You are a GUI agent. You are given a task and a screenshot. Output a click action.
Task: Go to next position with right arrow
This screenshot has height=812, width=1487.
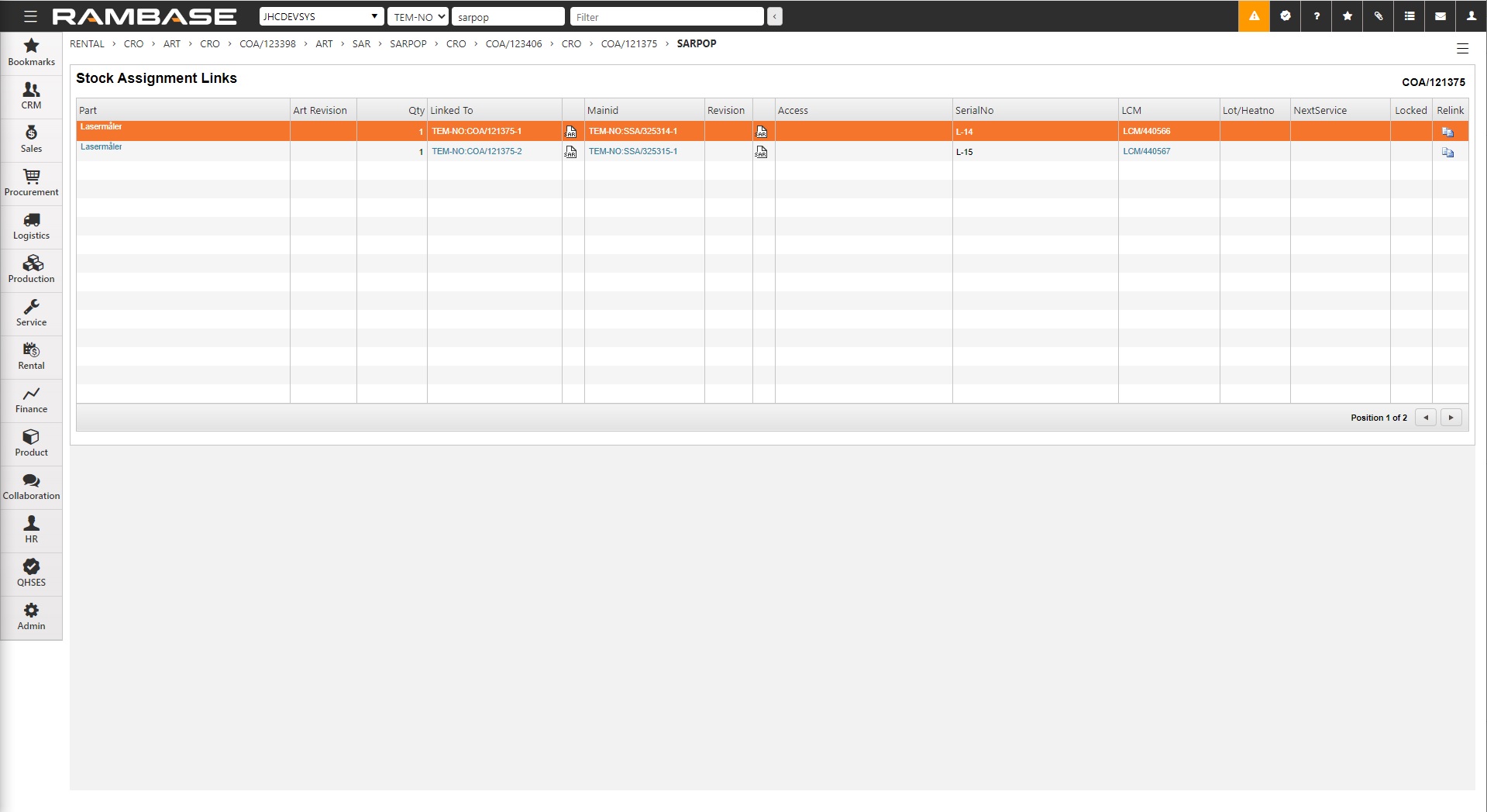click(x=1451, y=418)
